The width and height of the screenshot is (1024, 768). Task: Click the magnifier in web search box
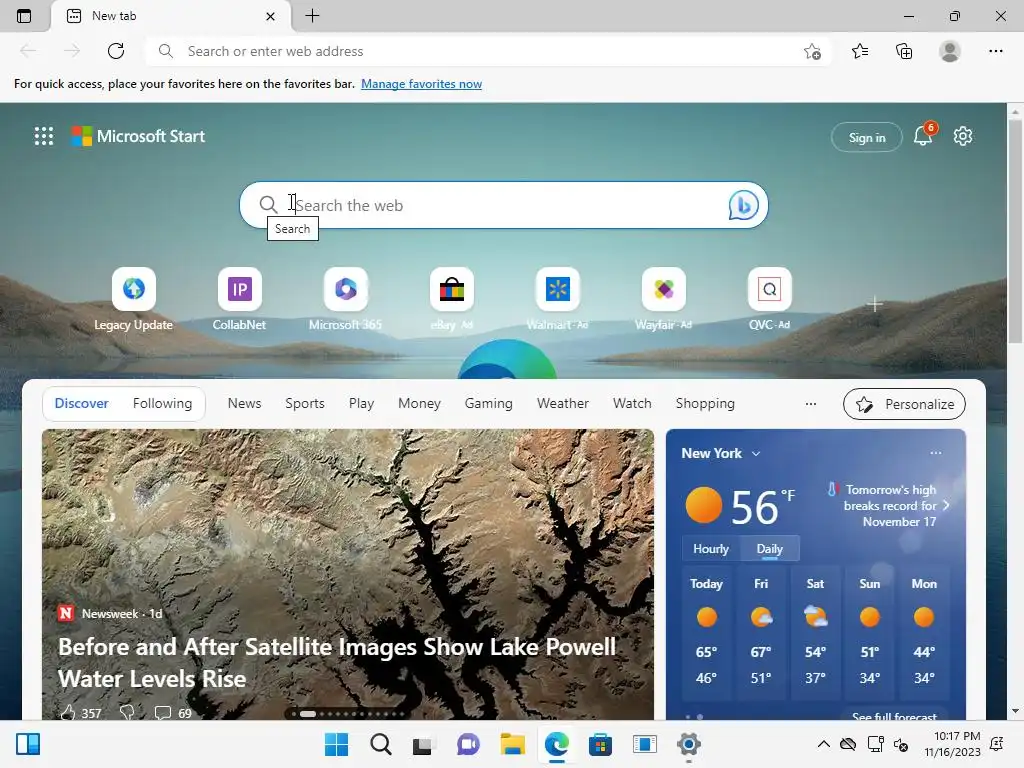(x=268, y=204)
